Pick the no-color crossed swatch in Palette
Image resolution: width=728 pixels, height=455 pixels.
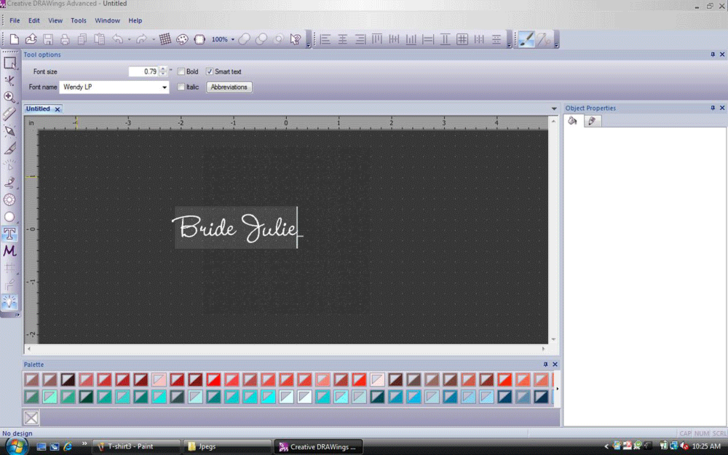(32, 418)
